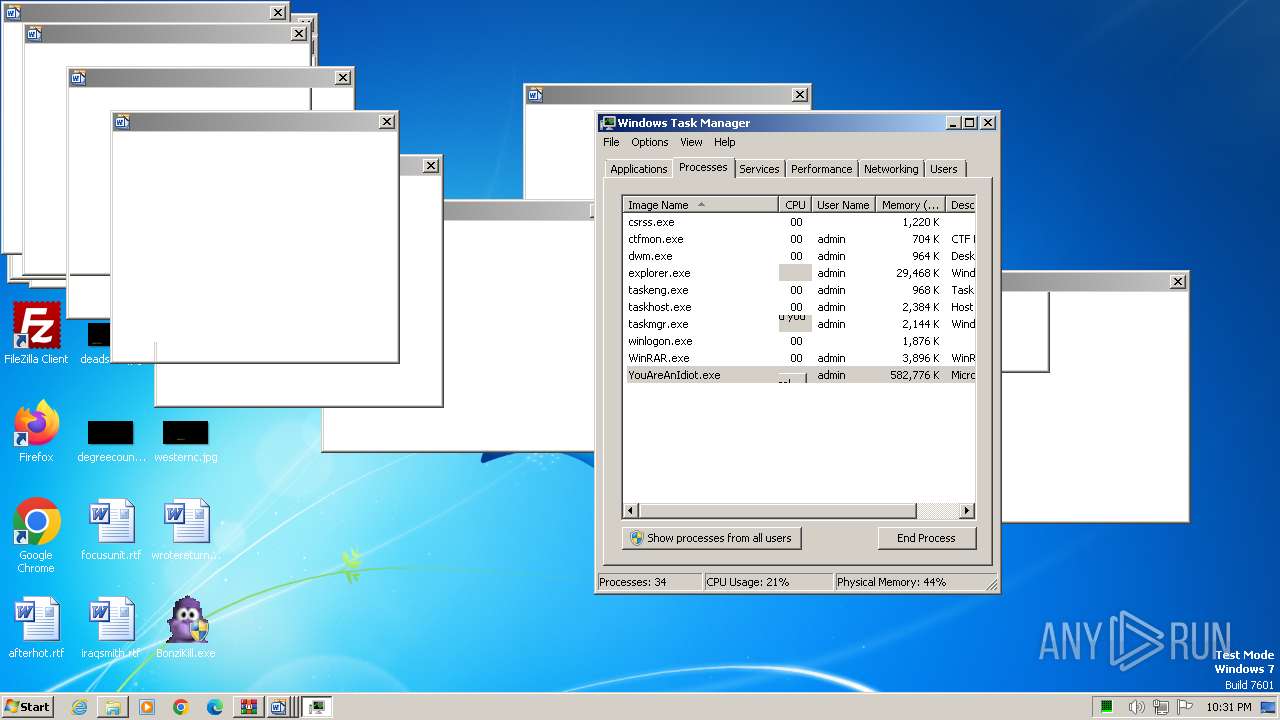
Task: Switch to the Networking tab
Action: tap(891, 169)
